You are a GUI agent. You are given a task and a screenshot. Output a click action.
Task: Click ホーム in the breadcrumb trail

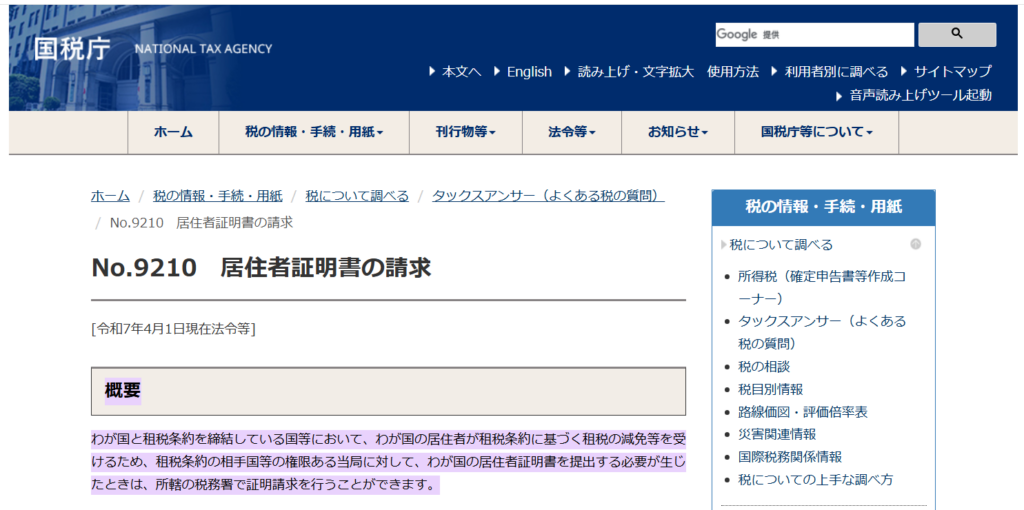110,195
